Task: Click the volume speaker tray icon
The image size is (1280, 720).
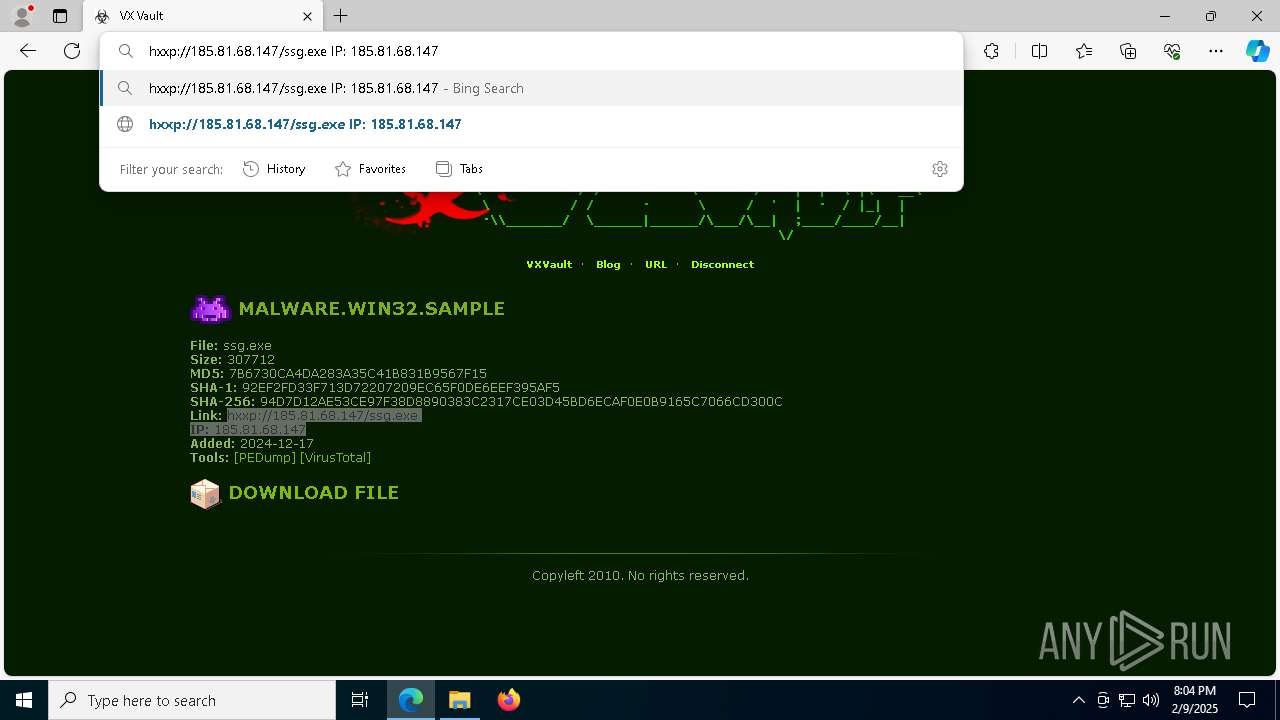Action: tap(1151, 700)
